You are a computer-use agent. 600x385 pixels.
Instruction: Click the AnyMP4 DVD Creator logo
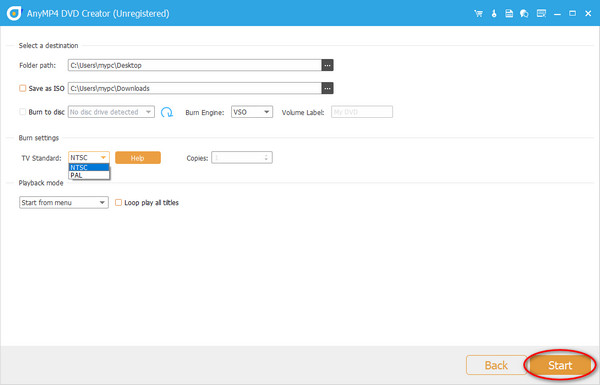14,13
